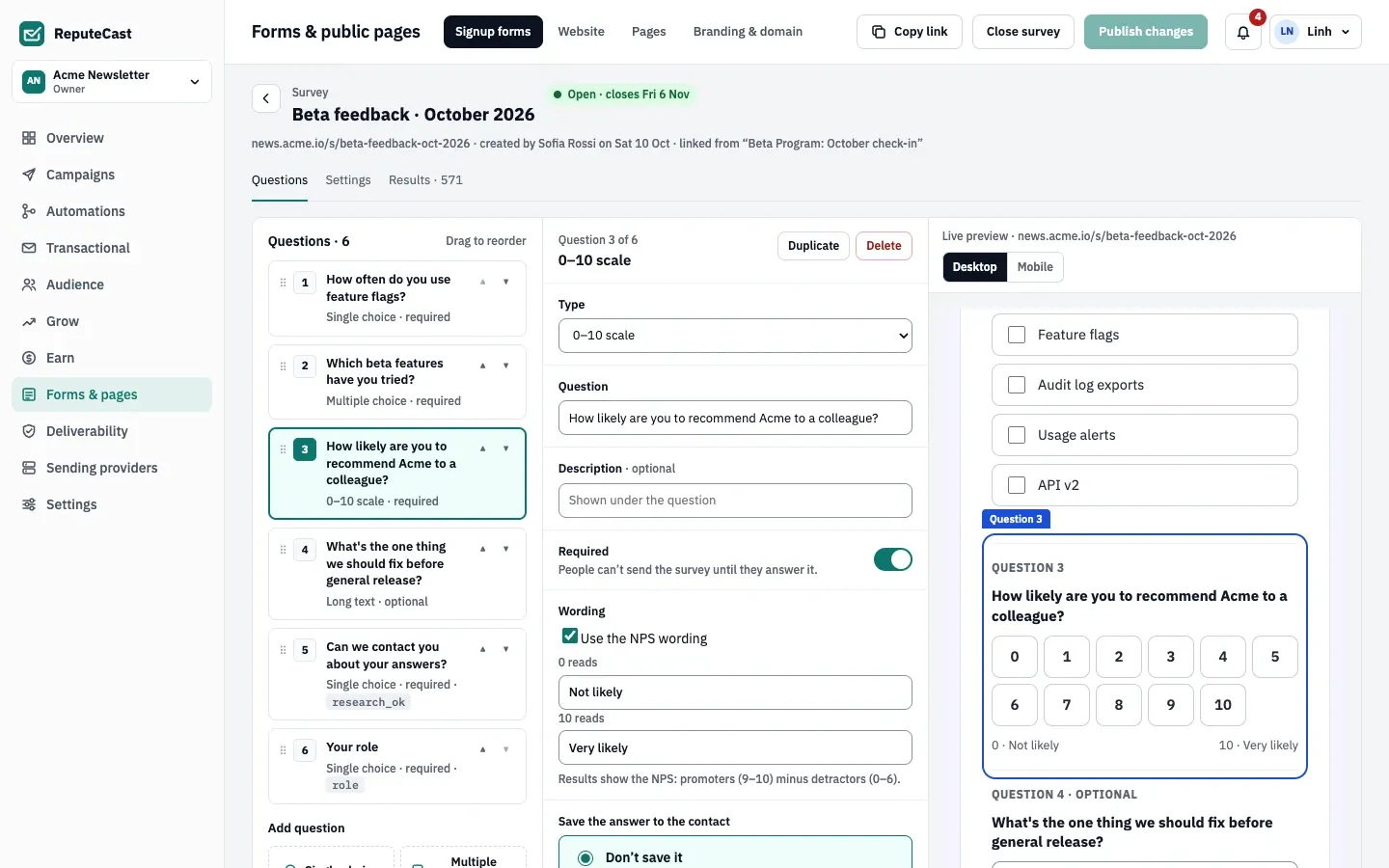Delete question 3

tap(884, 246)
